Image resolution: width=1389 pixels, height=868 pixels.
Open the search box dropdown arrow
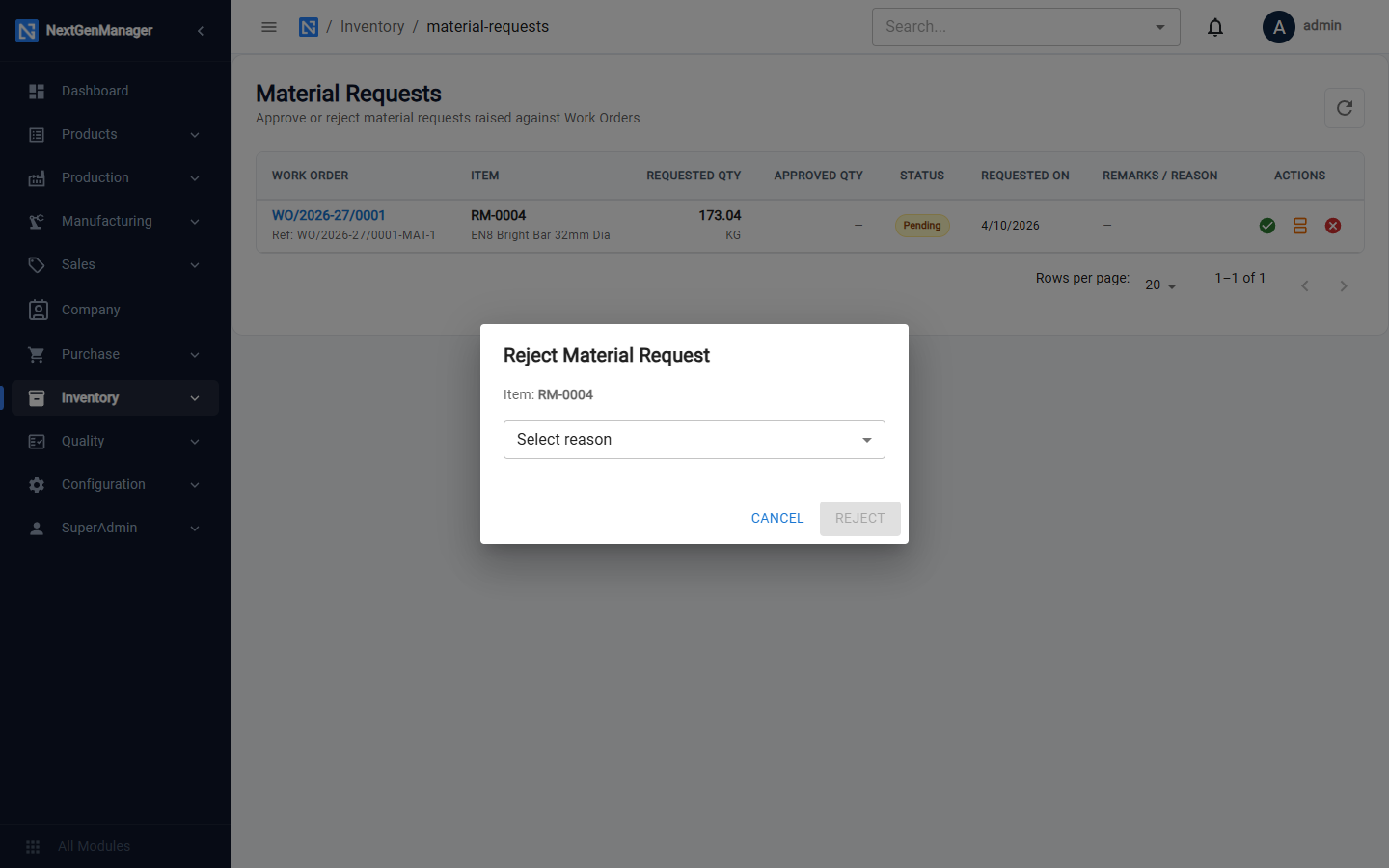(1160, 27)
